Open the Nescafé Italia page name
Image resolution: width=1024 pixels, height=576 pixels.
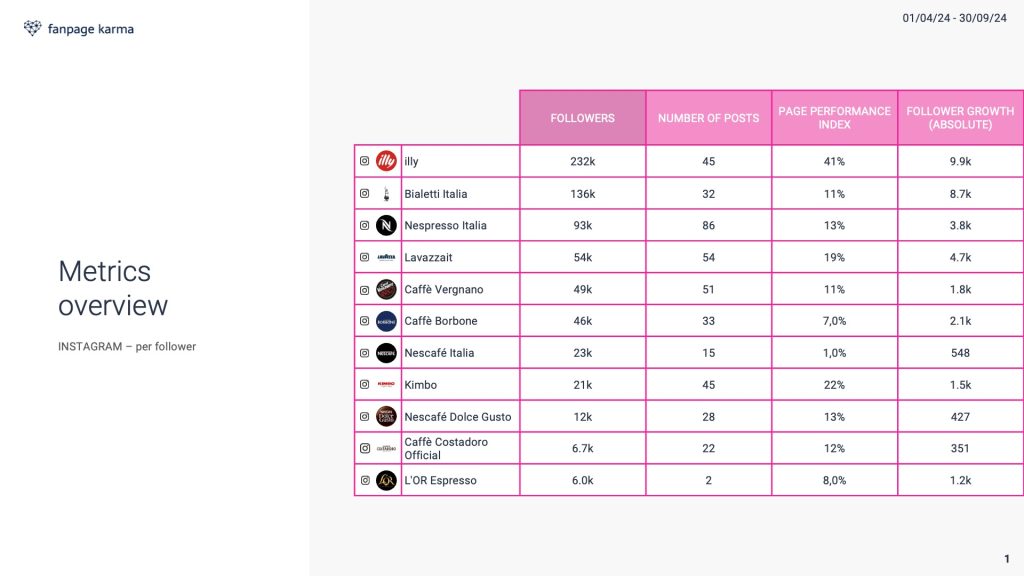pos(439,353)
